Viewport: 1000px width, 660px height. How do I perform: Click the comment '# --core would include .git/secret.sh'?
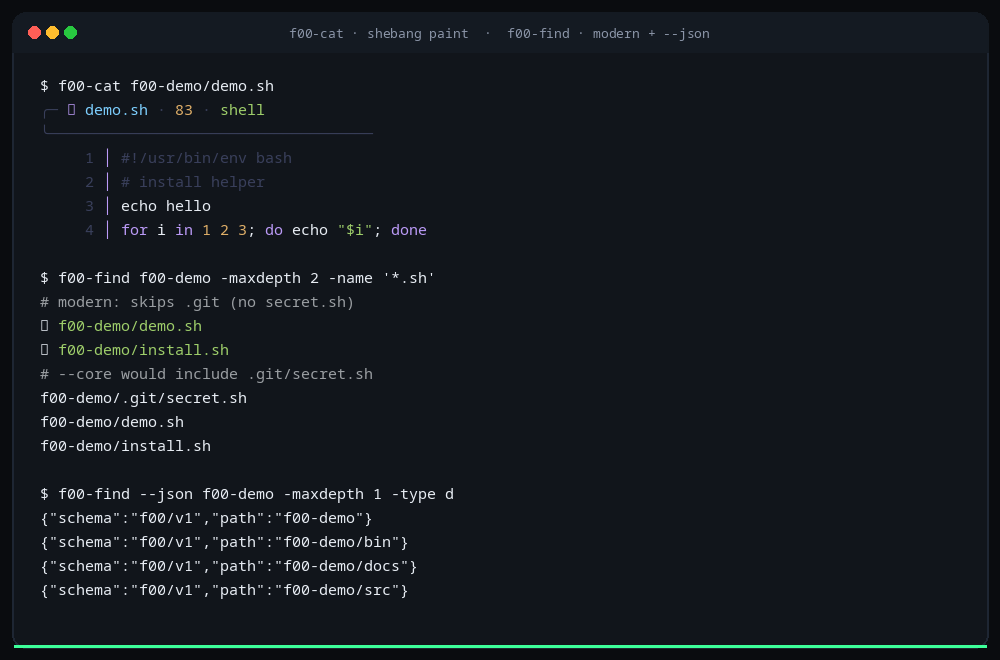207,374
